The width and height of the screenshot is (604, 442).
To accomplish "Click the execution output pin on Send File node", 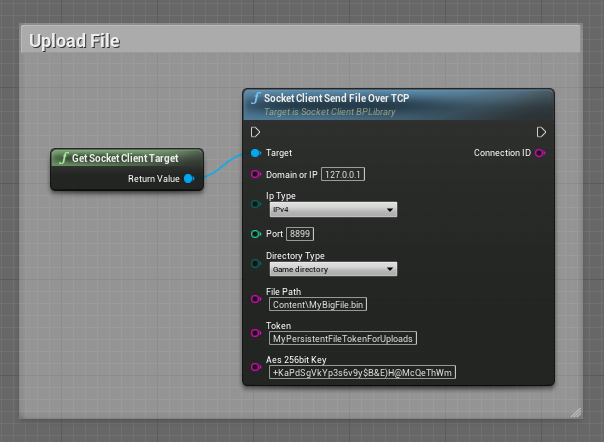I will coord(541,132).
